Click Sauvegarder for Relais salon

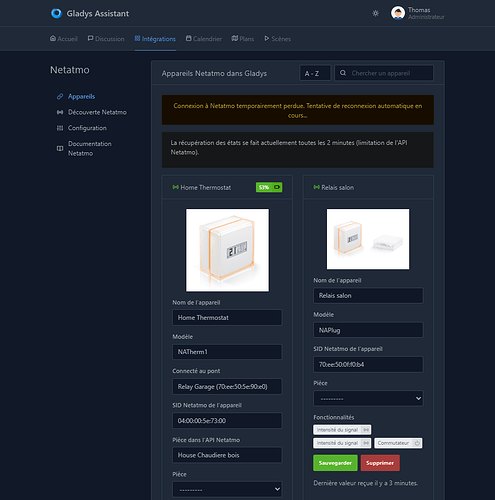(x=335, y=463)
